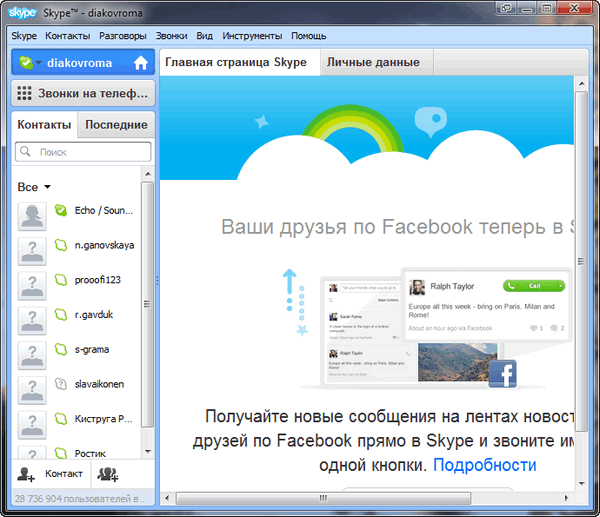600x517 pixels.
Task: Click the status icon beside r.gavduk
Action: point(61,315)
